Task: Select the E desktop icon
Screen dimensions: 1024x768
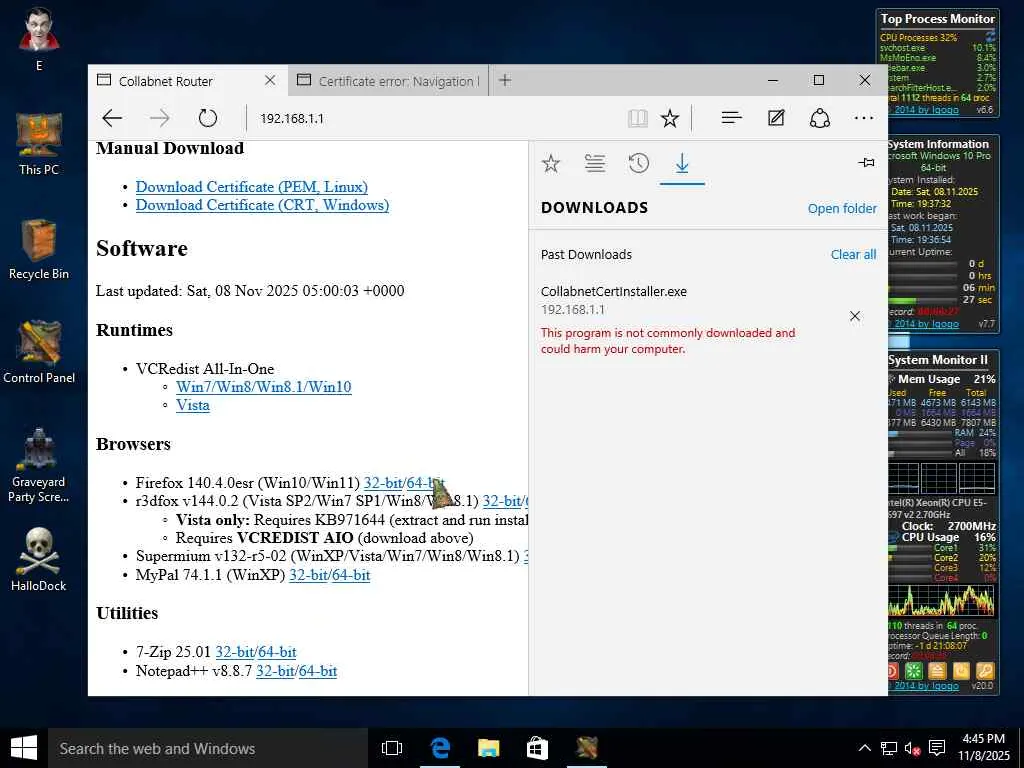Action: [x=39, y=39]
